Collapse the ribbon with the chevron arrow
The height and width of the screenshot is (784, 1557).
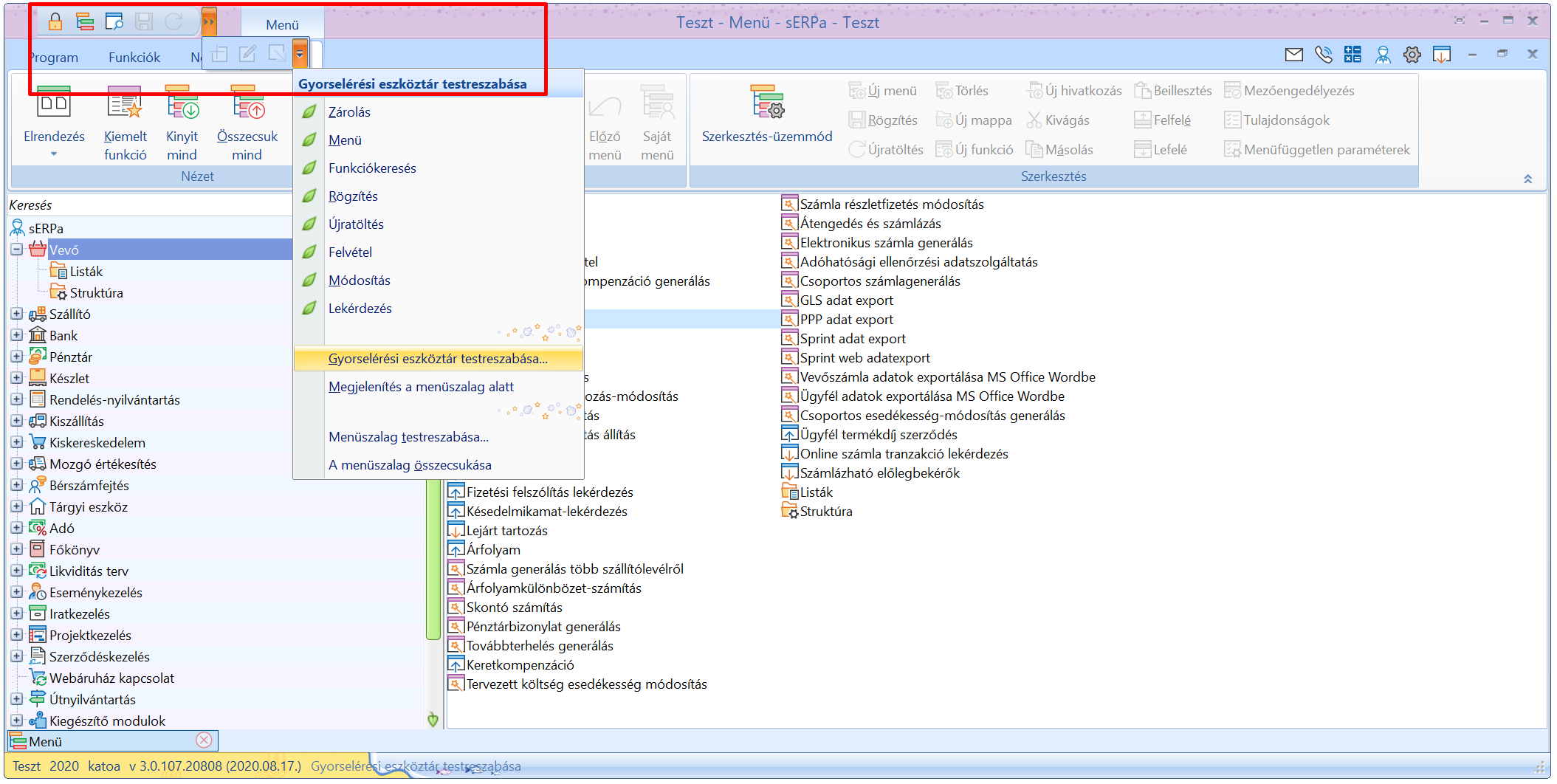(1527, 179)
